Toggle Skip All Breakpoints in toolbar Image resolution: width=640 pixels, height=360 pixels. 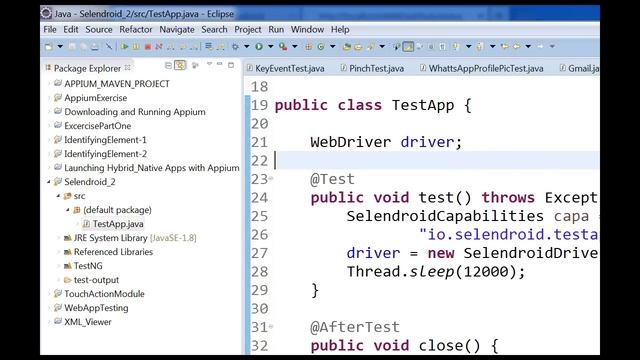pyautogui.click(x=109, y=47)
